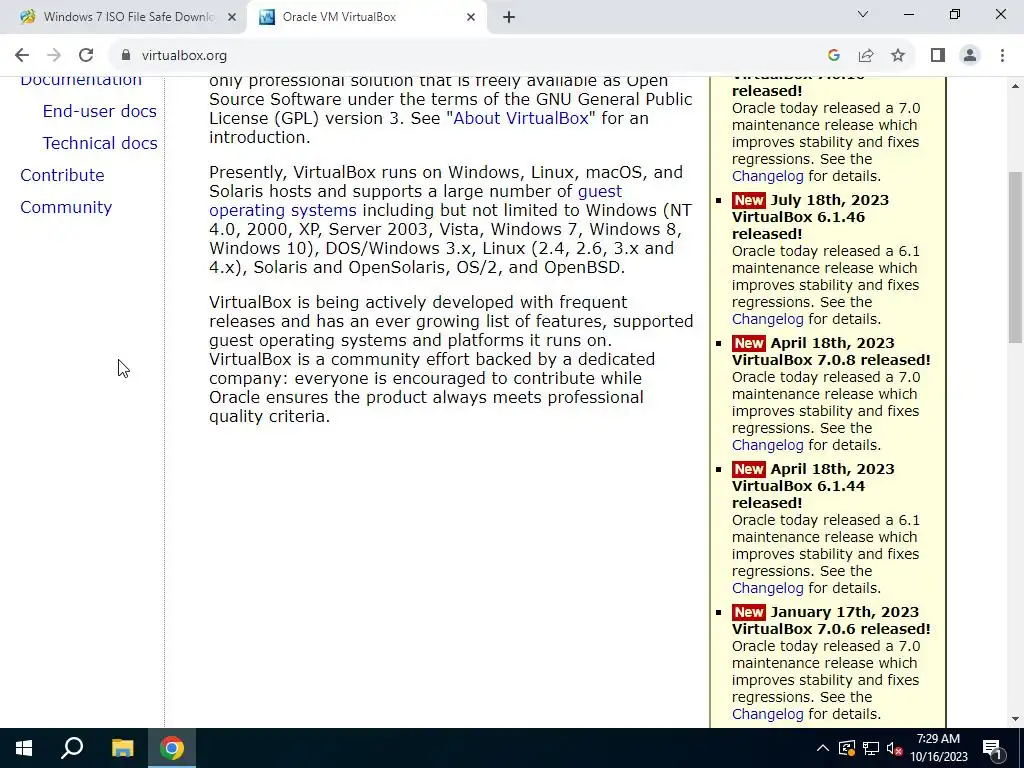This screenshot has height=768, width=1024.
Task: Visit the Community section
Action: tap(66, 207)
